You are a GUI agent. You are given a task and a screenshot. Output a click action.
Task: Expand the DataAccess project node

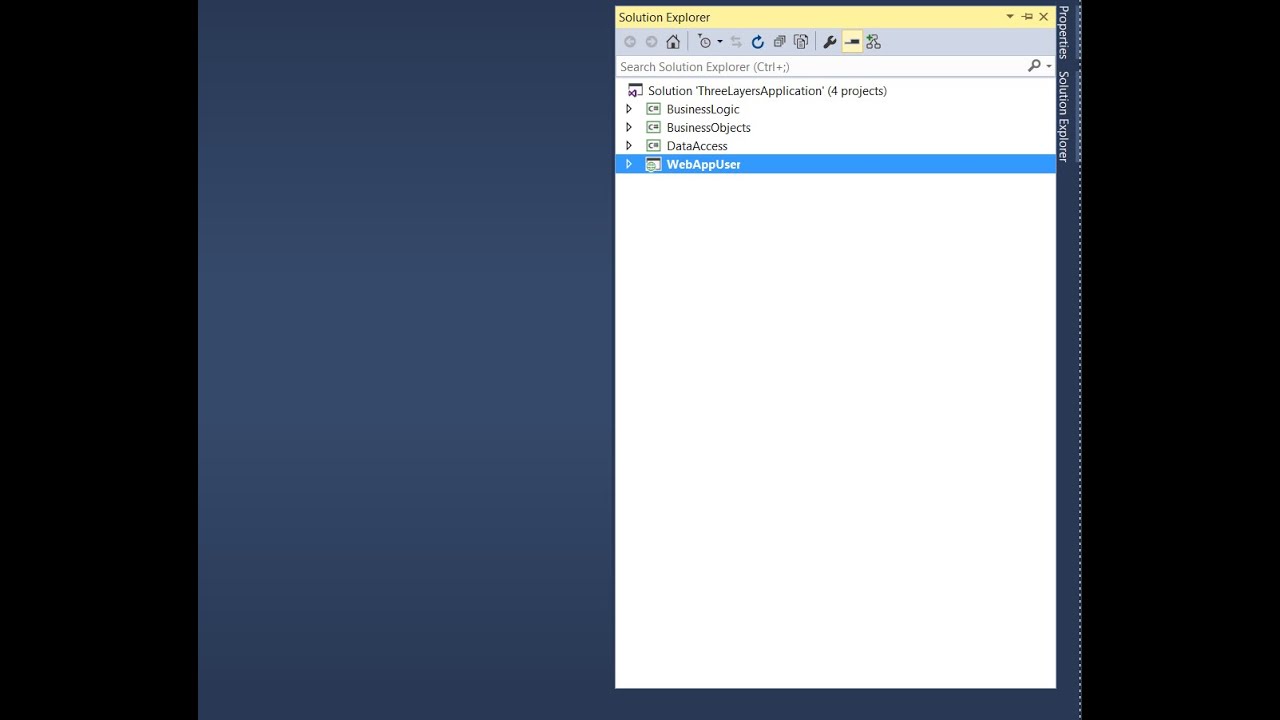pyautogui.click(x=629, y=146)
